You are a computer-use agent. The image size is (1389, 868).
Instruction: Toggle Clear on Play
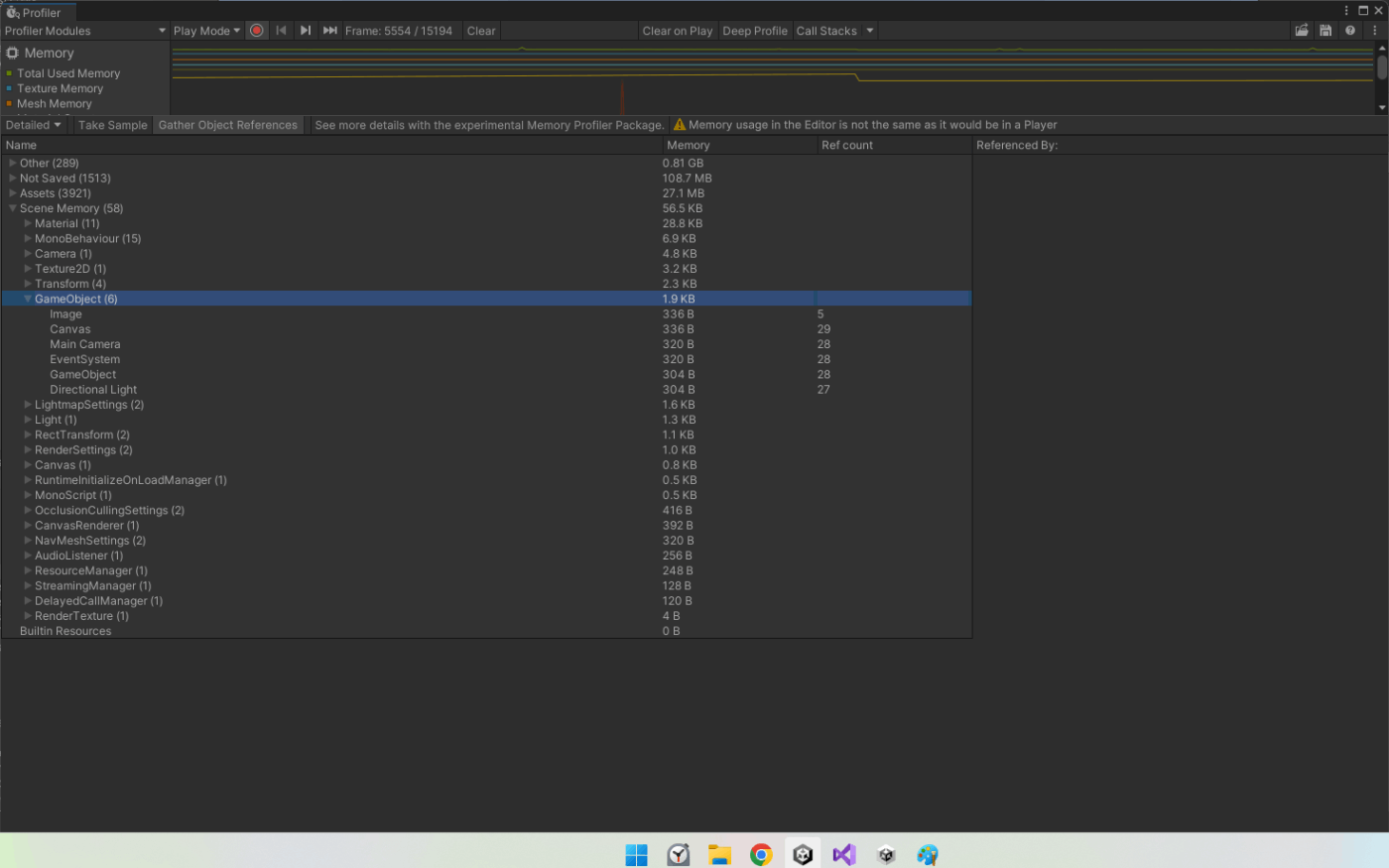tap(678, 31)
